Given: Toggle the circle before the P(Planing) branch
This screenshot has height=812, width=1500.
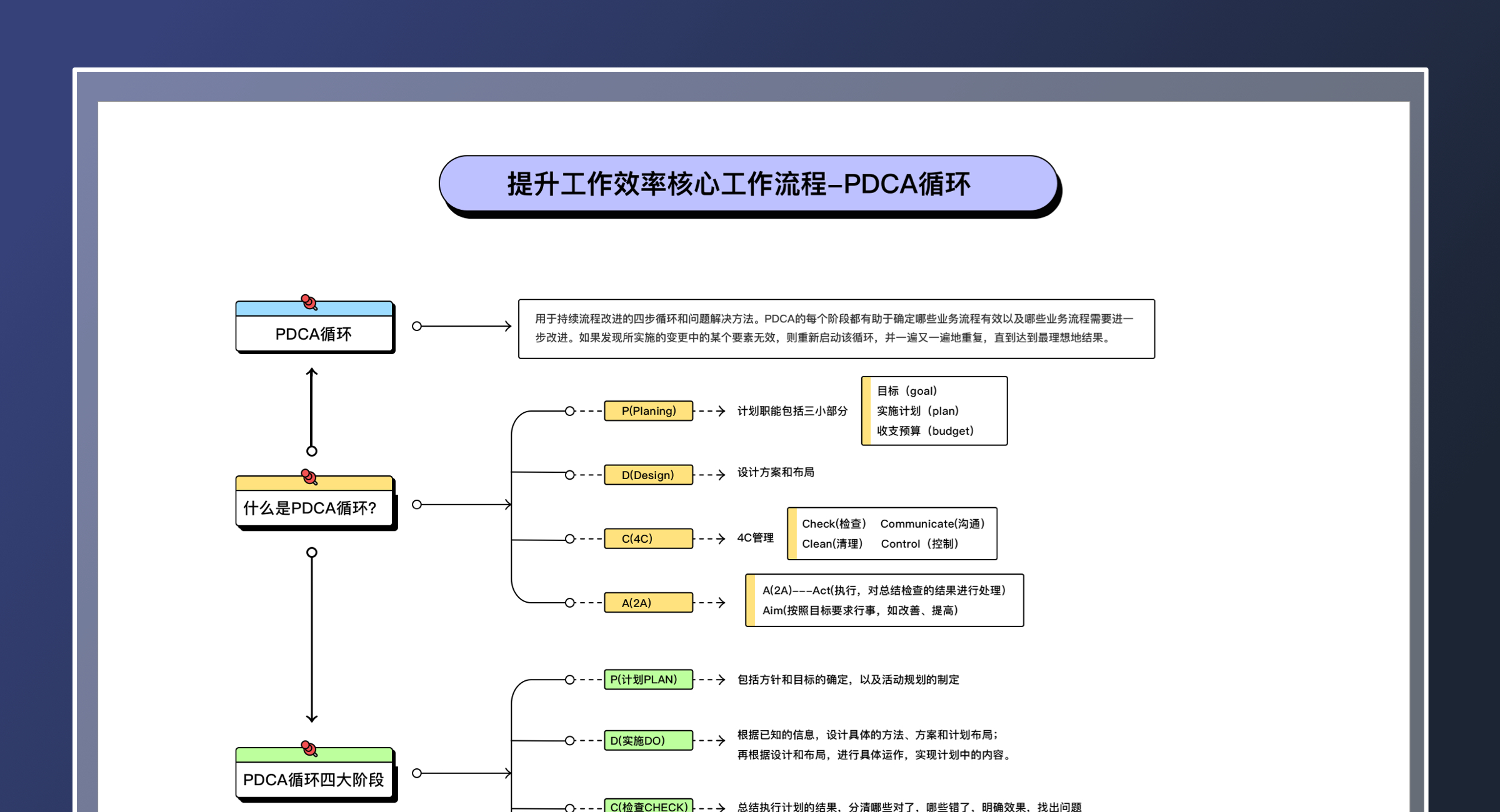Looking at the screenshot, I should point(569,410).
